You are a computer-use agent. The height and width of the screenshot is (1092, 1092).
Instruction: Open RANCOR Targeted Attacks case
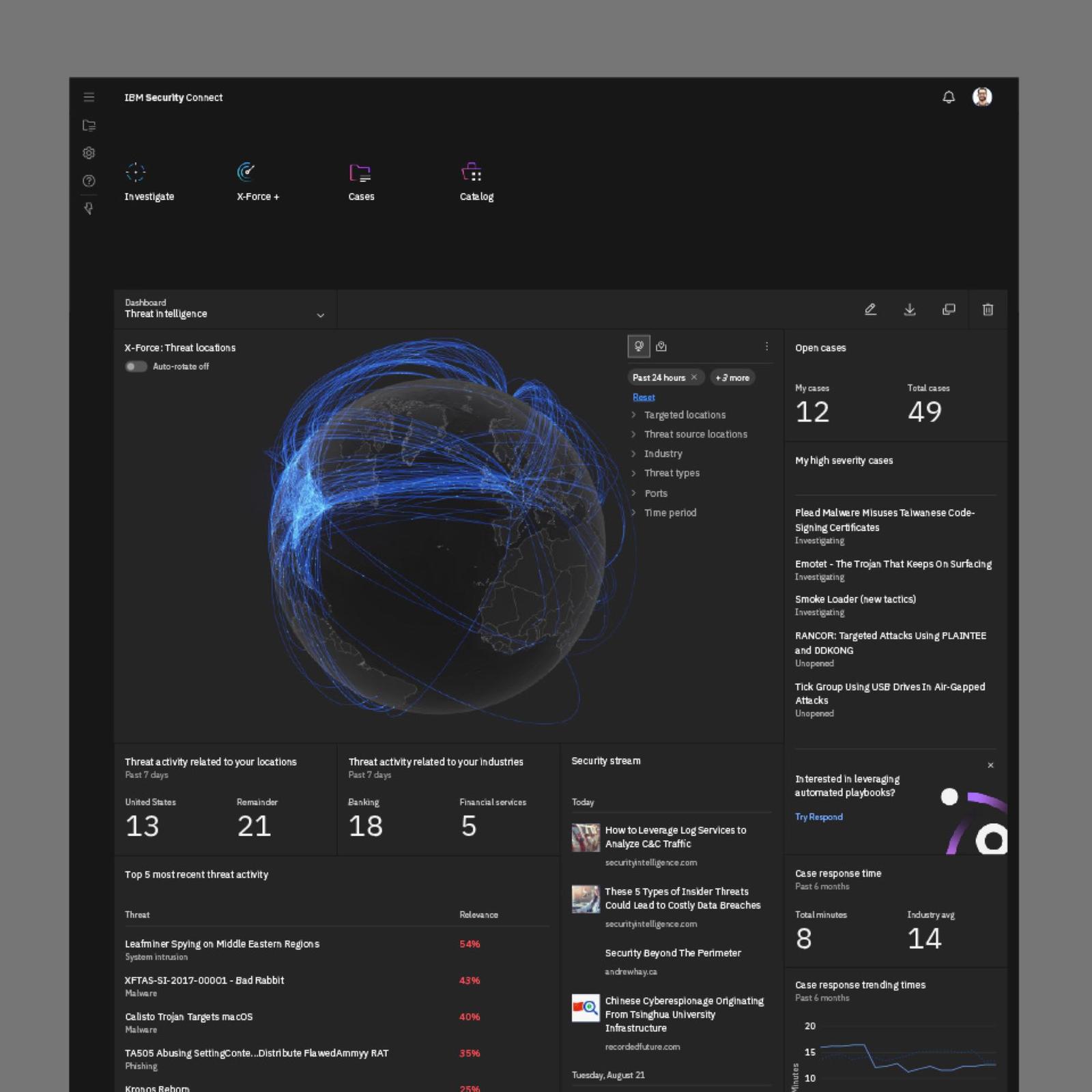tap(891, 643)
